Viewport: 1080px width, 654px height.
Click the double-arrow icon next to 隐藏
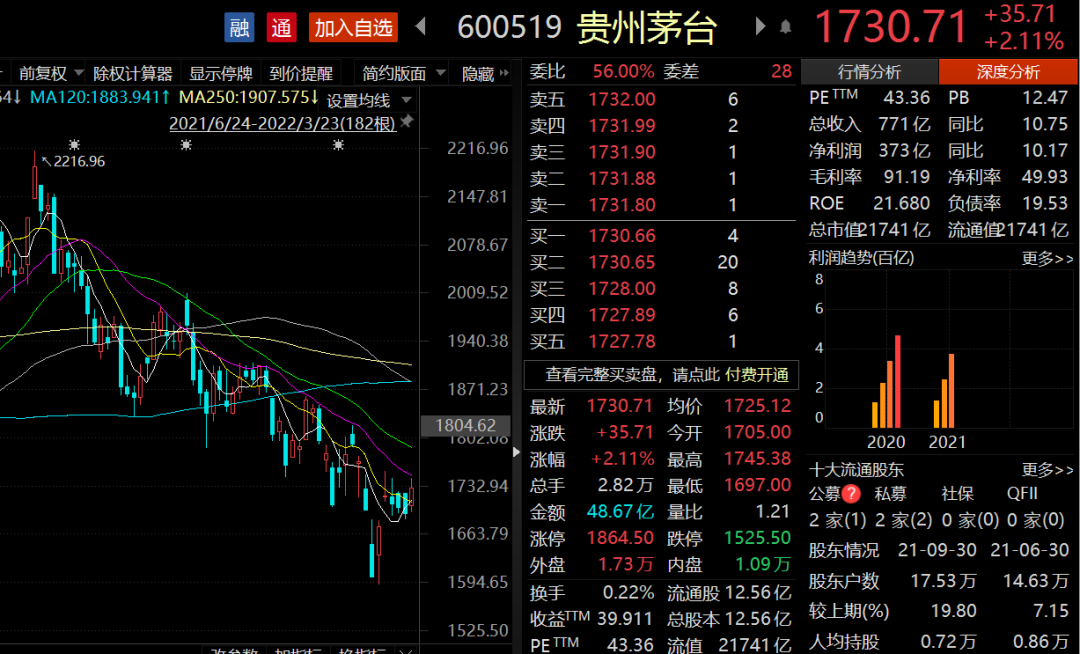pos(504,73)
